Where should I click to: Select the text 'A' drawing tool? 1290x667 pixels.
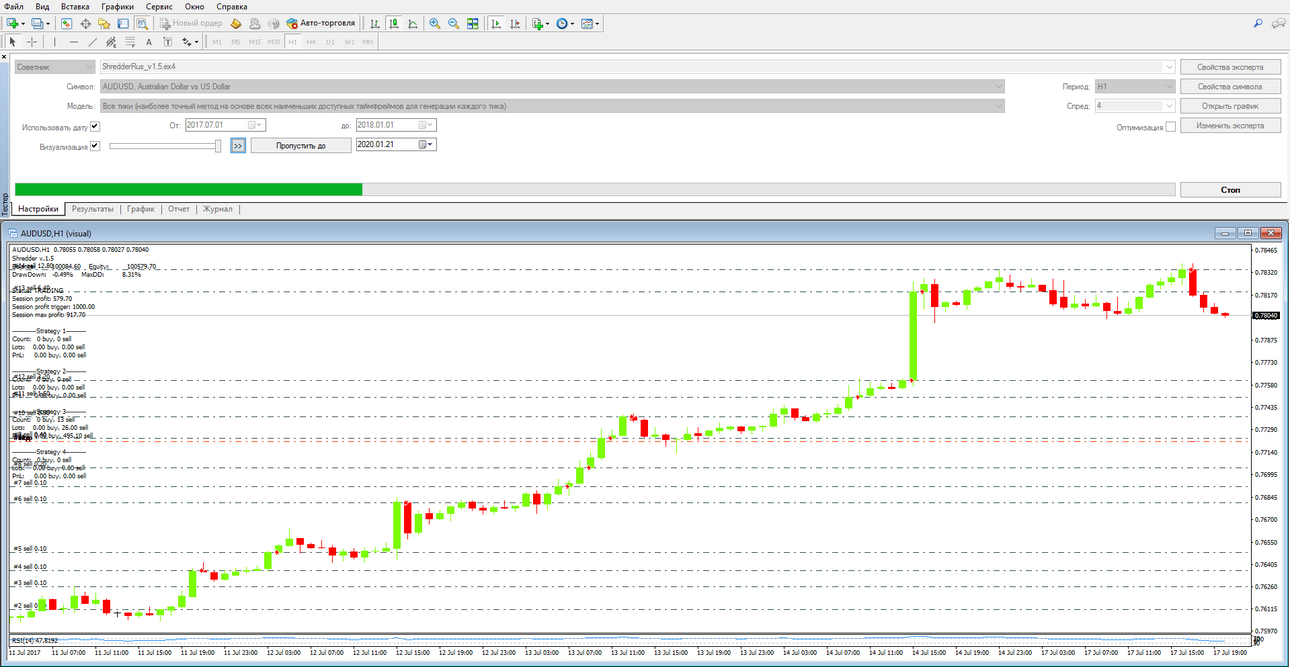point(149,42)
